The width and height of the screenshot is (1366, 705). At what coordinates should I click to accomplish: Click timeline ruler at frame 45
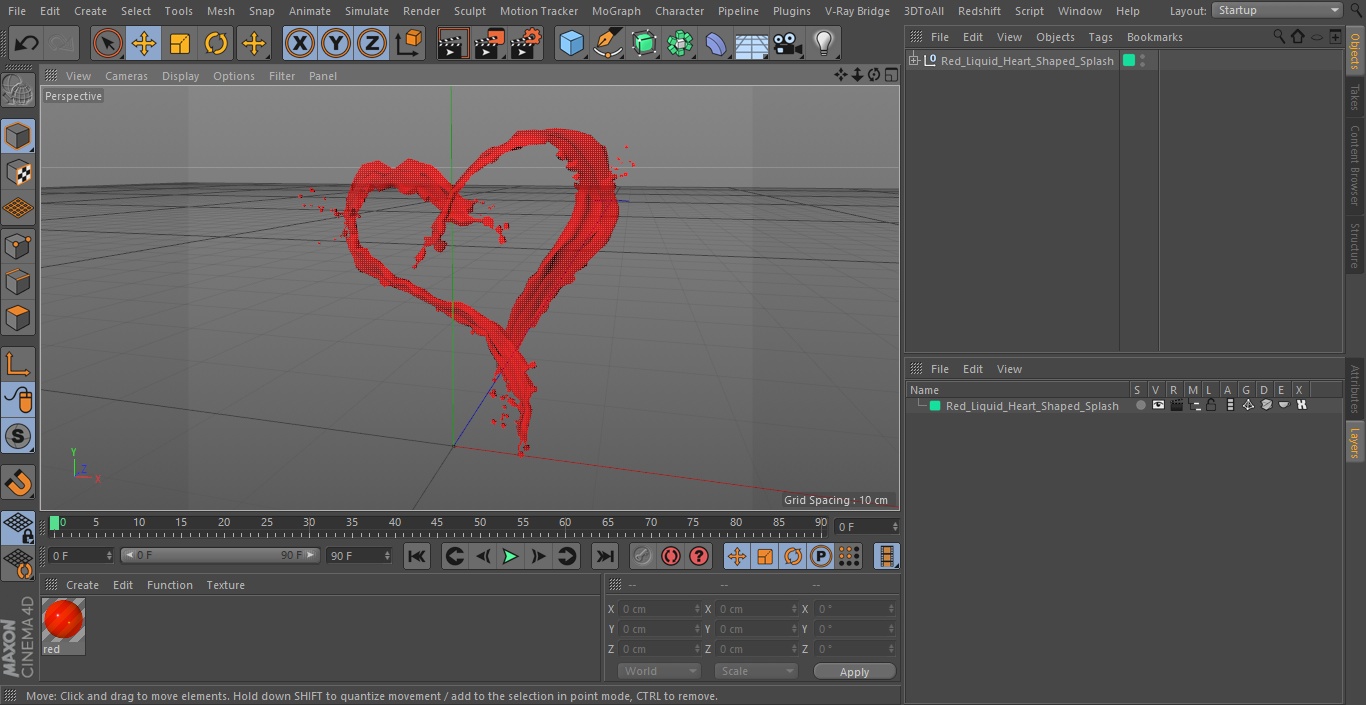tap(437, 523)
